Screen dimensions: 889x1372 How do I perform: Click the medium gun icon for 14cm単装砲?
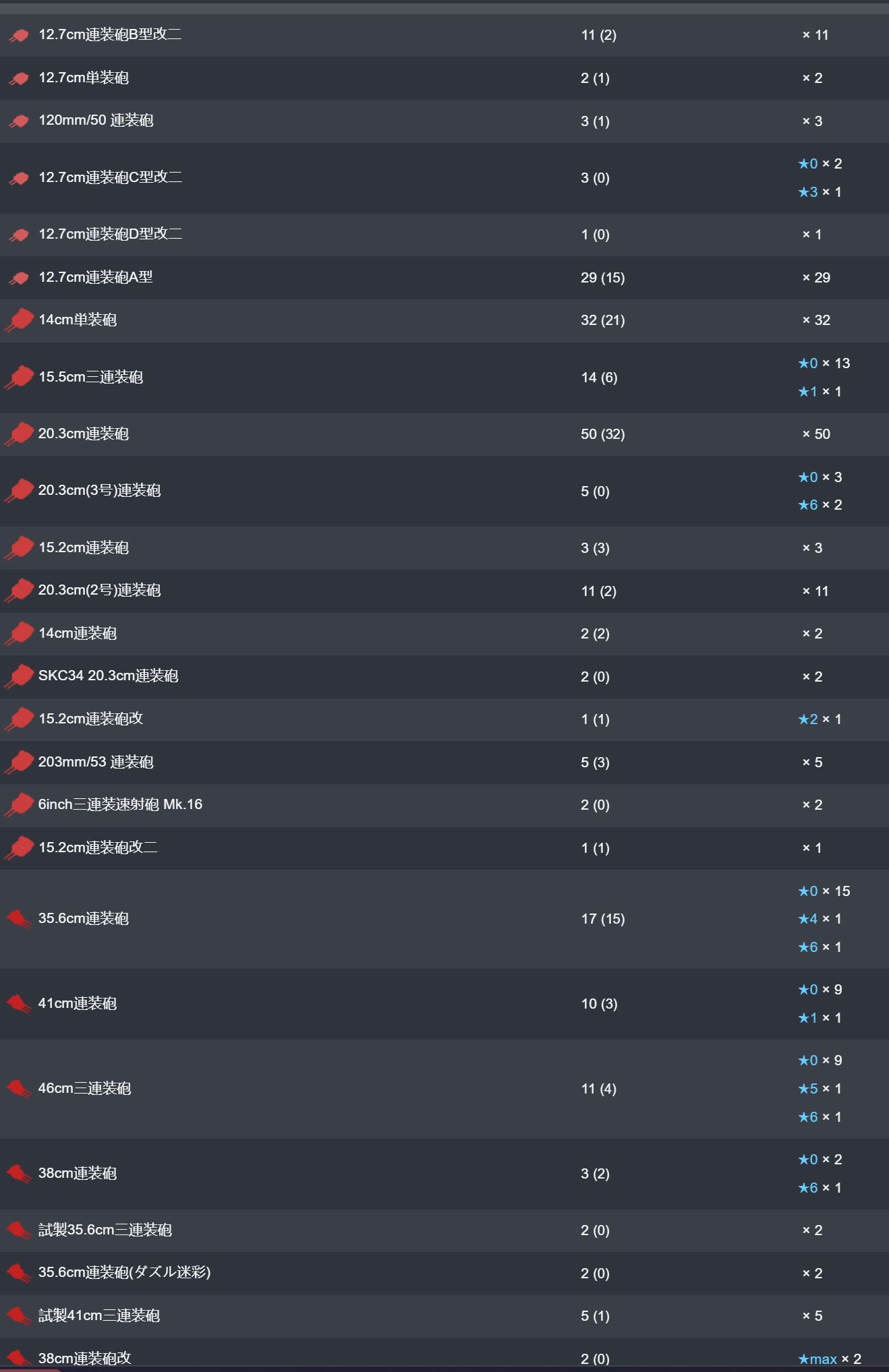click(x=19, y=320)
